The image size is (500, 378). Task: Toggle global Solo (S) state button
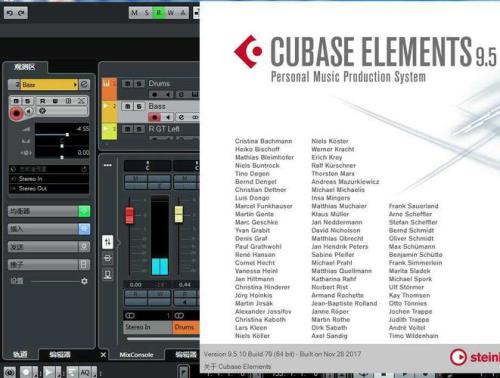point(147,13)
